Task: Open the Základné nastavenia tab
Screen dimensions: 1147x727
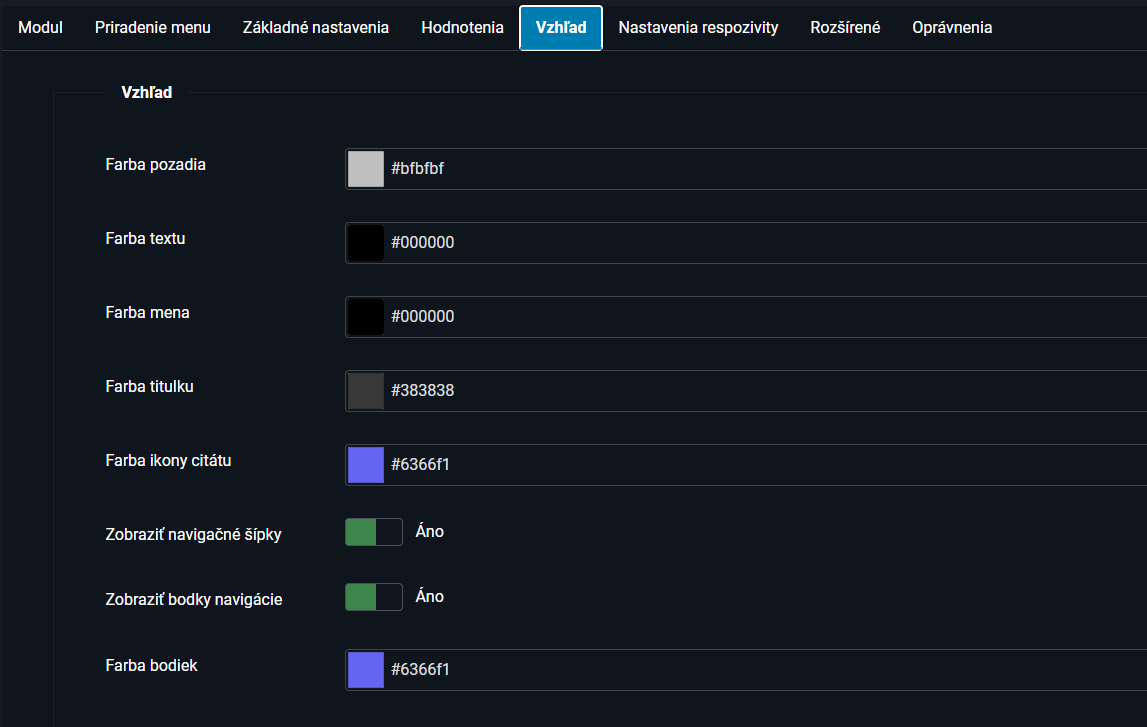Action: (x=316, y=28)
